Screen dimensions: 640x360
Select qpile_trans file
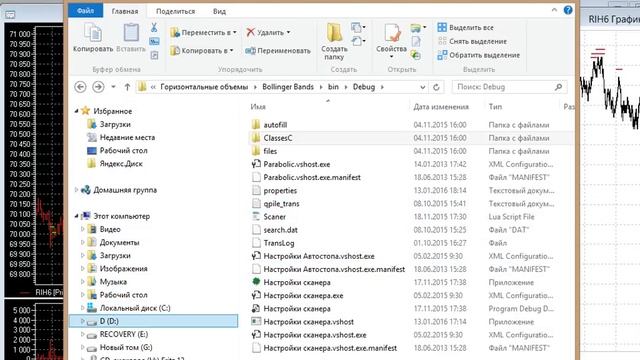281,204
